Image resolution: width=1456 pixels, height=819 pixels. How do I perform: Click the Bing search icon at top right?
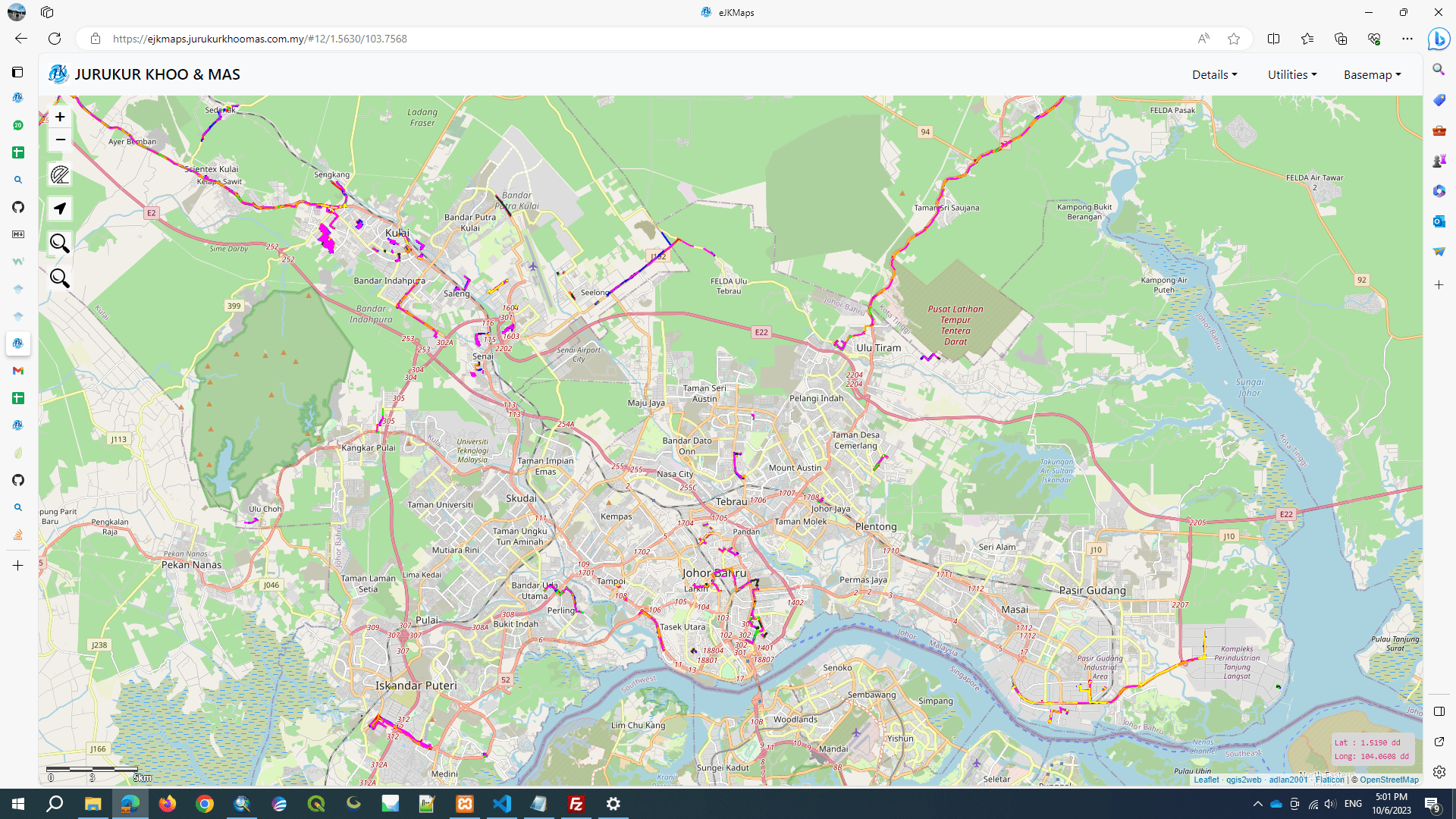click(x=1439, y=39)
